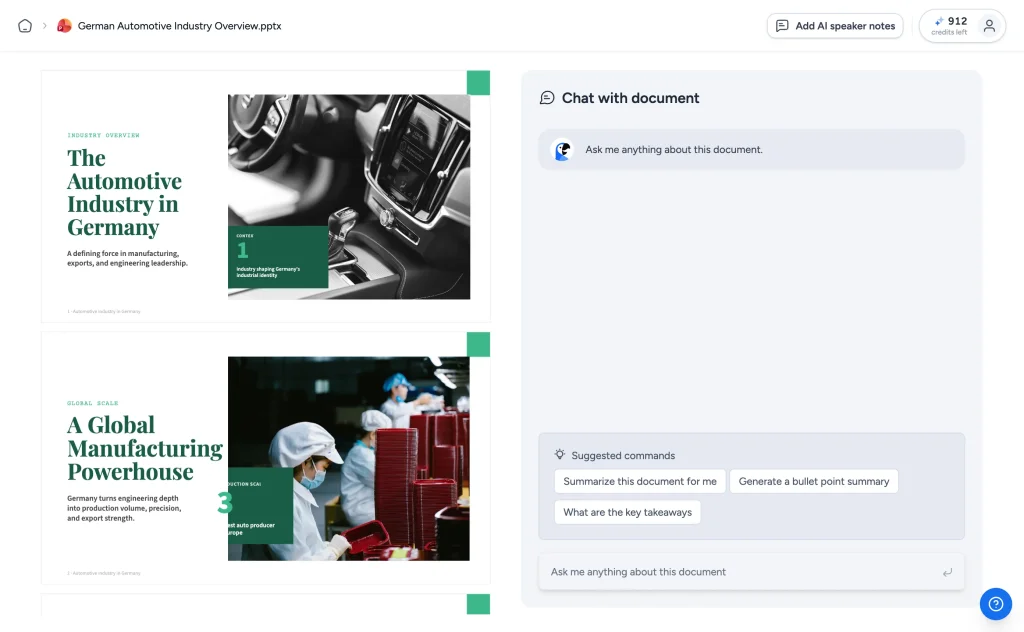Click the Chat with document bubble icon
This screenshot has width=1024, height=632.
coord(547,98)
